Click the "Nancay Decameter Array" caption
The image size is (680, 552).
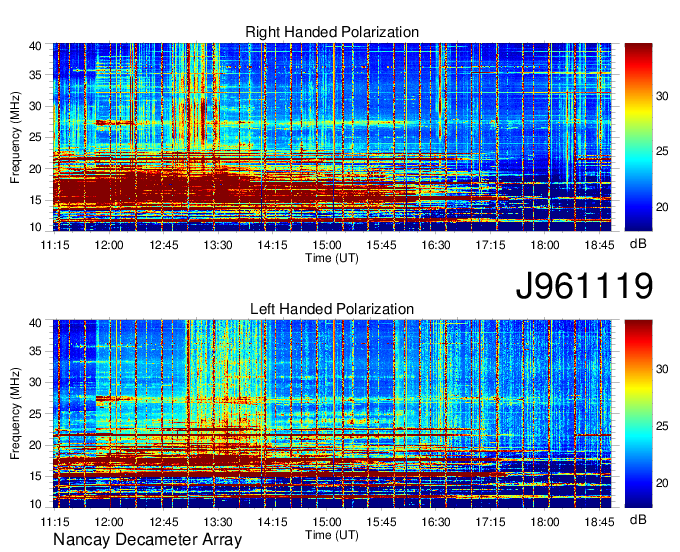(147, 540)
